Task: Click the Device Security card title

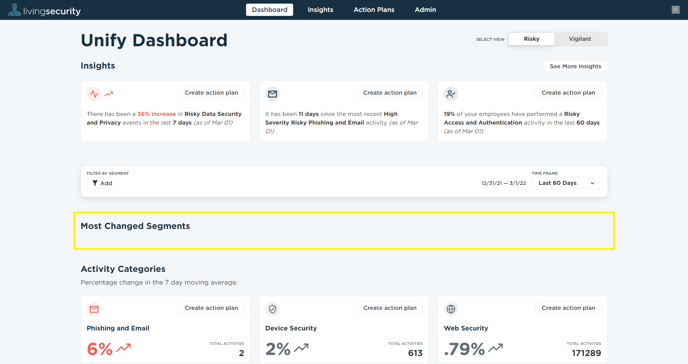Action: (291, 328)
